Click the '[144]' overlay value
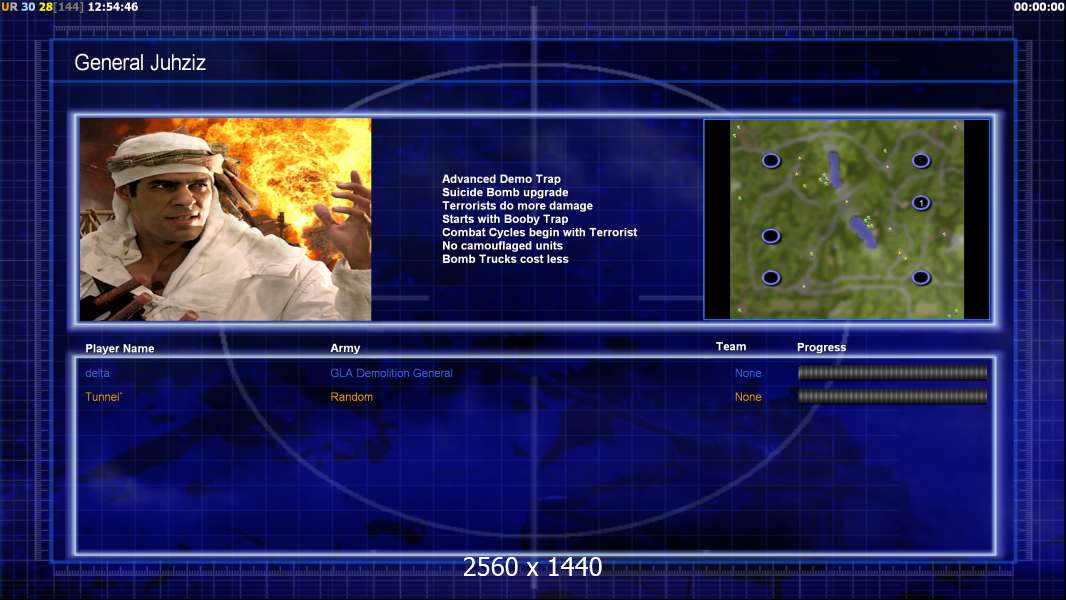Viewport: 1066px width, 600px height. [x=69, y=7]
